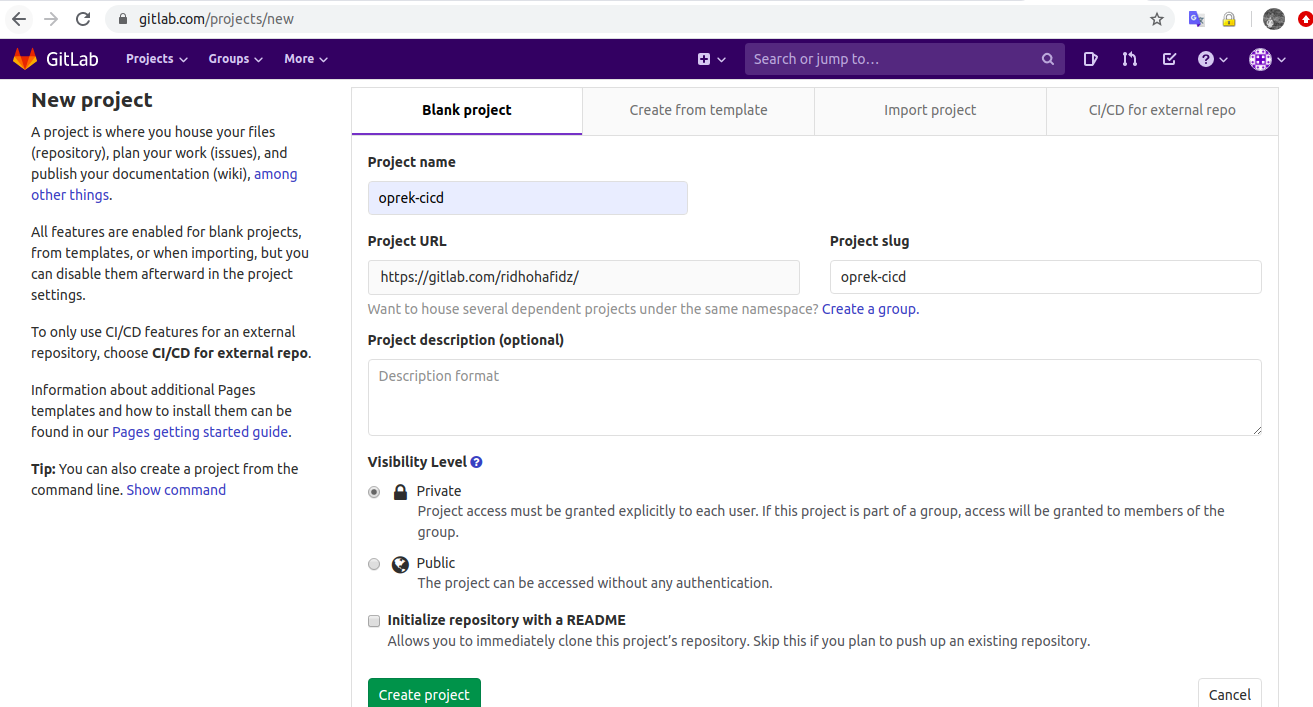The image size is (1313, 707).
Task: Switch to the Import project tab
Action: [930, 111]
